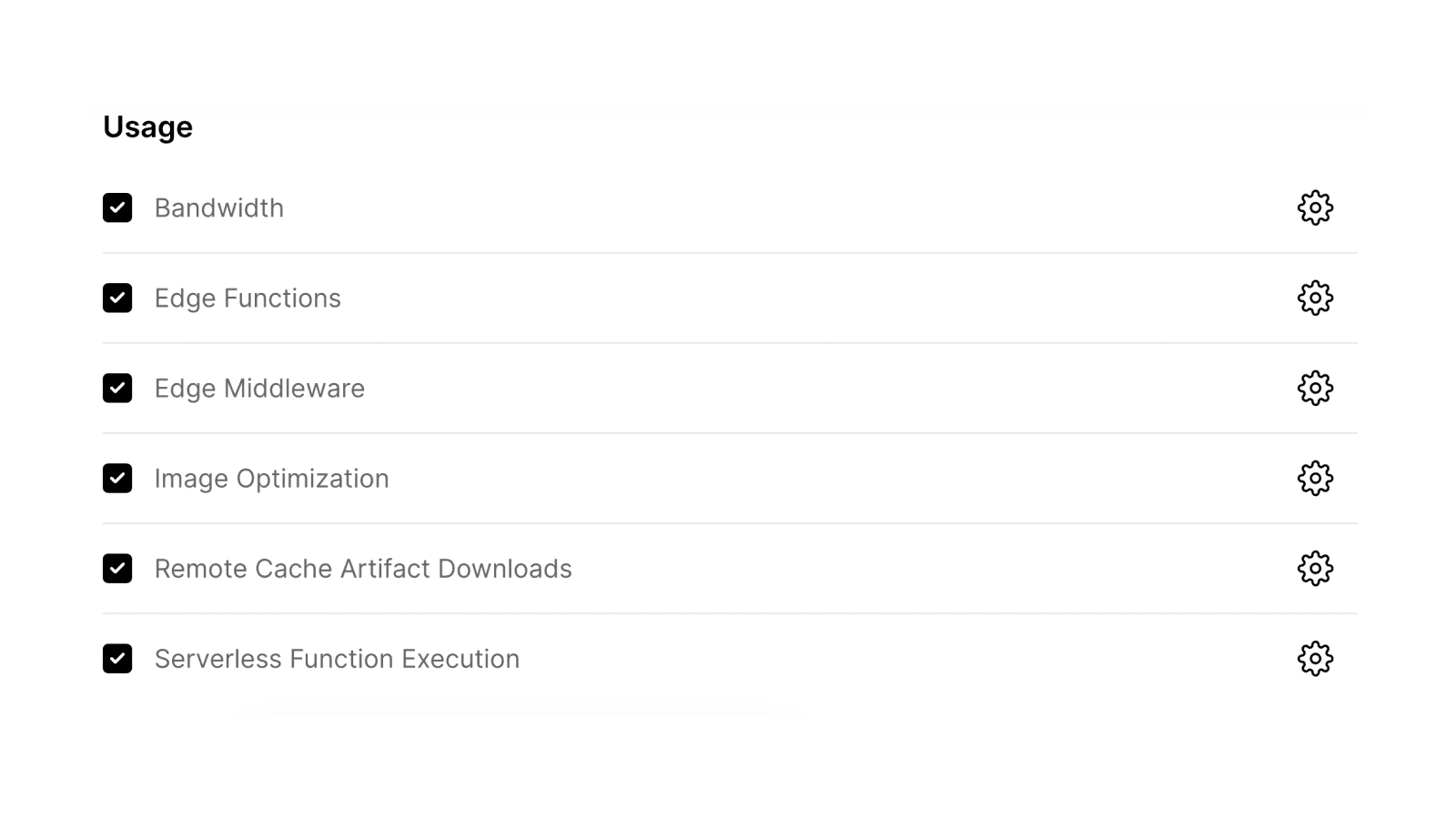The width and height of the screenshot is (1456, 819).
Task: Configure Image Optimization via gear icon
Action: point(1315,478)
